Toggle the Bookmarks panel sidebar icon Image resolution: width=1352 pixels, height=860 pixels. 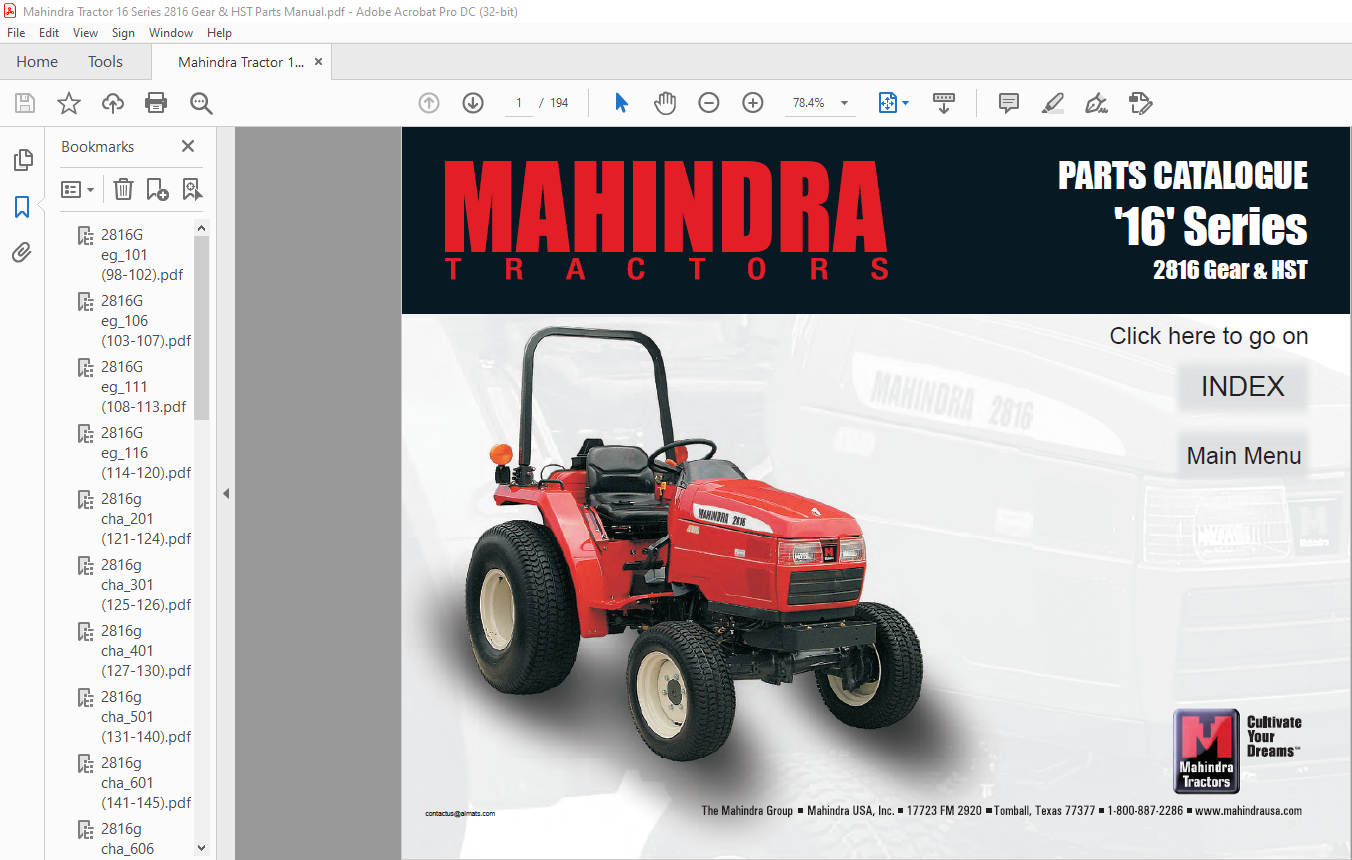22,207
